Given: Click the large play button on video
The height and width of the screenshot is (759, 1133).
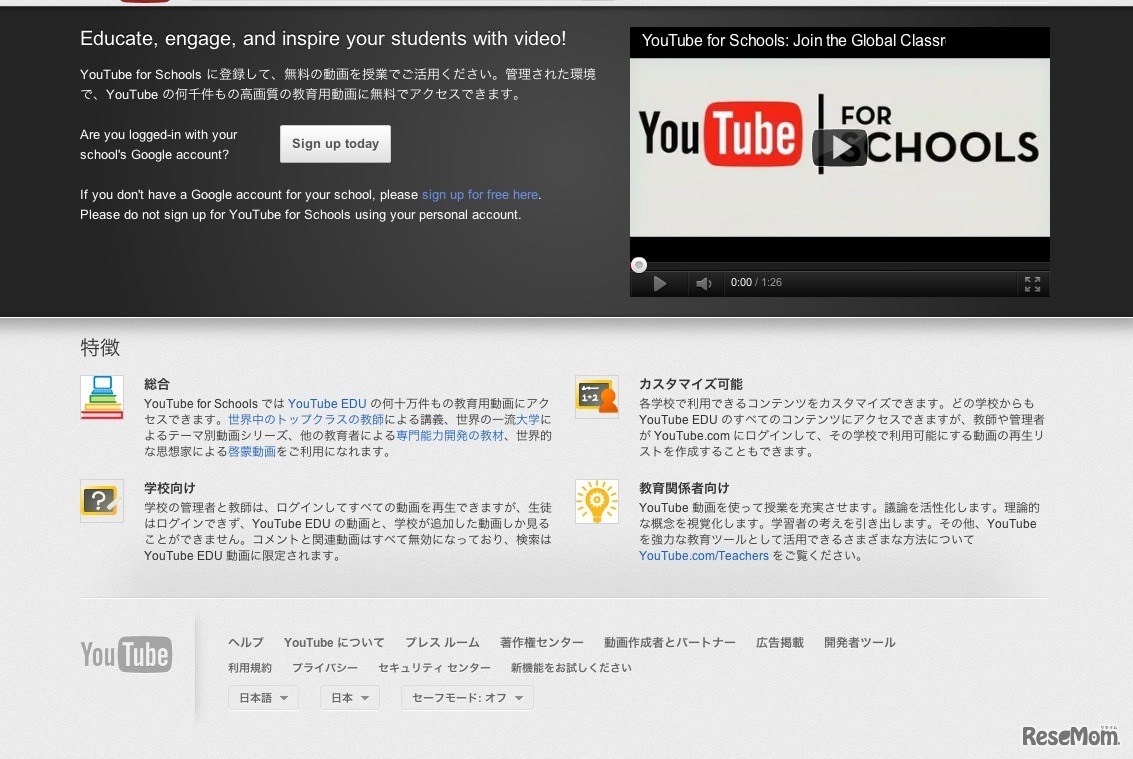Looking at the screenshot, I should [839, 148].
